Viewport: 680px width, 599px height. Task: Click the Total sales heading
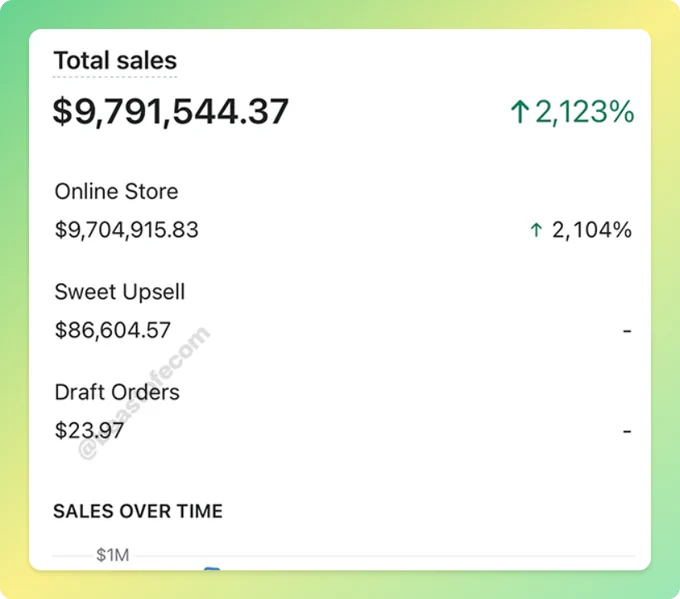coord(115,60)
